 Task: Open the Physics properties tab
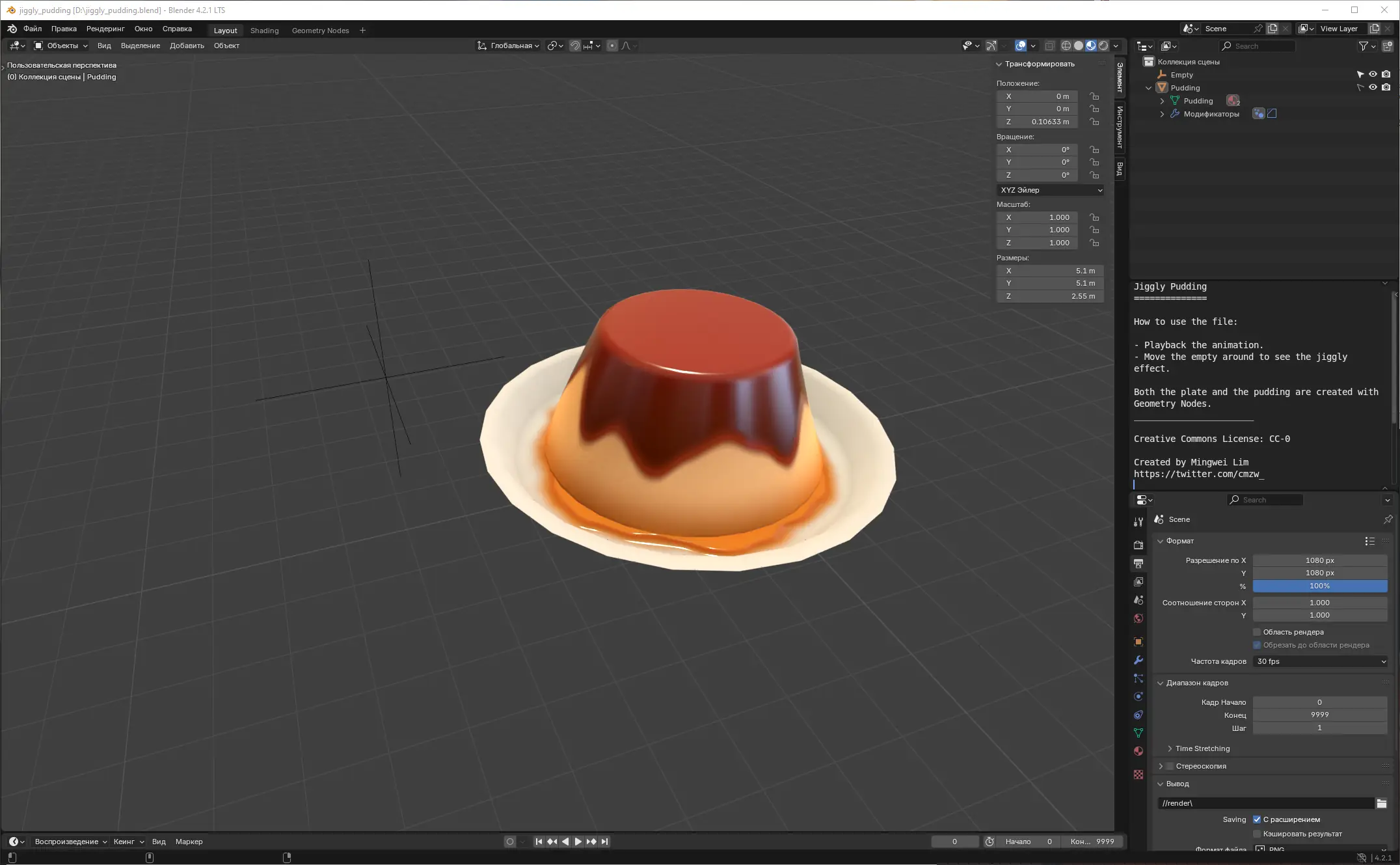[x=1138, y=696]
